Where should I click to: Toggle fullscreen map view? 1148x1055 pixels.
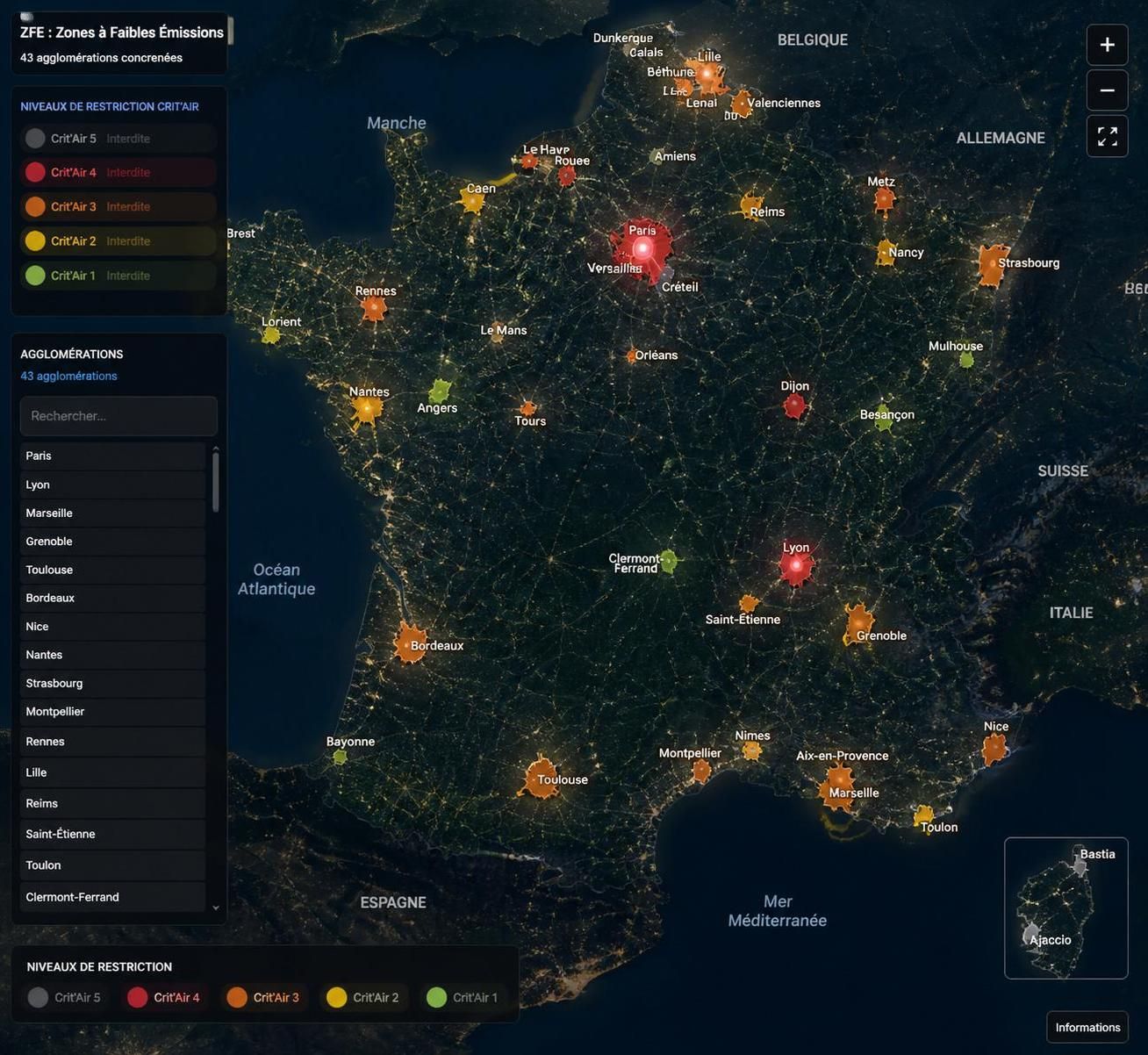[x=1107, y=136]
